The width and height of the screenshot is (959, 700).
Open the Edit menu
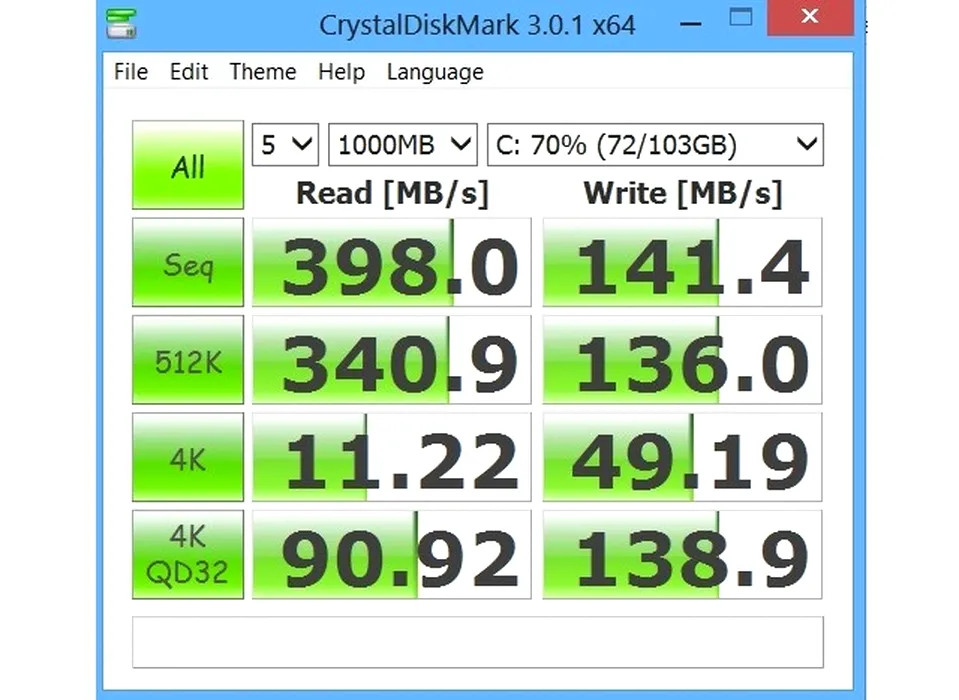[x=189, y=72]
